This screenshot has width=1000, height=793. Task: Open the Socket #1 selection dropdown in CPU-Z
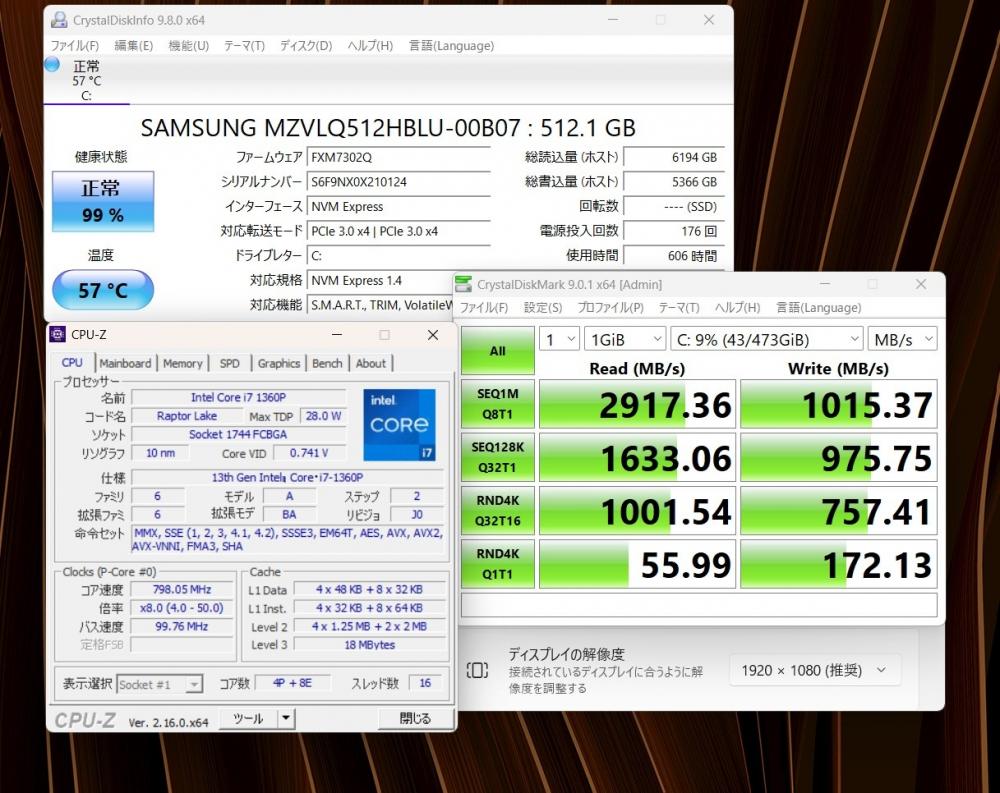tap(160, 685)
